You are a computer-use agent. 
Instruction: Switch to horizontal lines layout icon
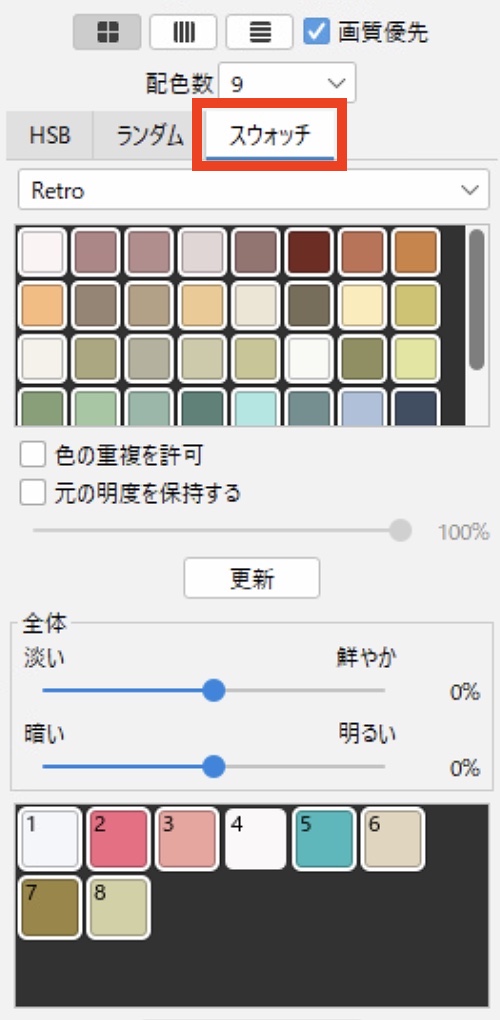click(259, 32)
